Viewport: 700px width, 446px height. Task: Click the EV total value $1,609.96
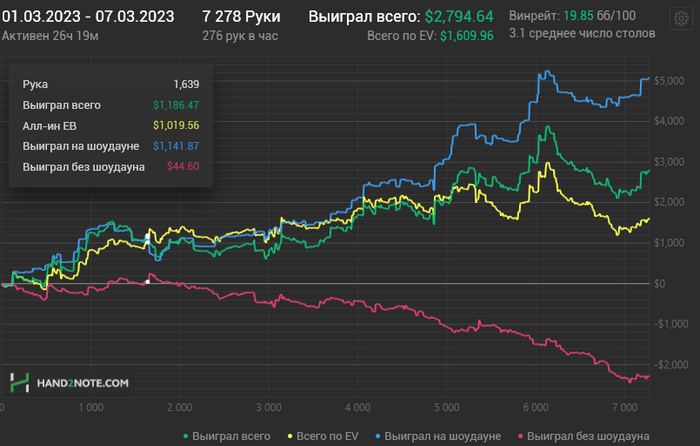467,36
